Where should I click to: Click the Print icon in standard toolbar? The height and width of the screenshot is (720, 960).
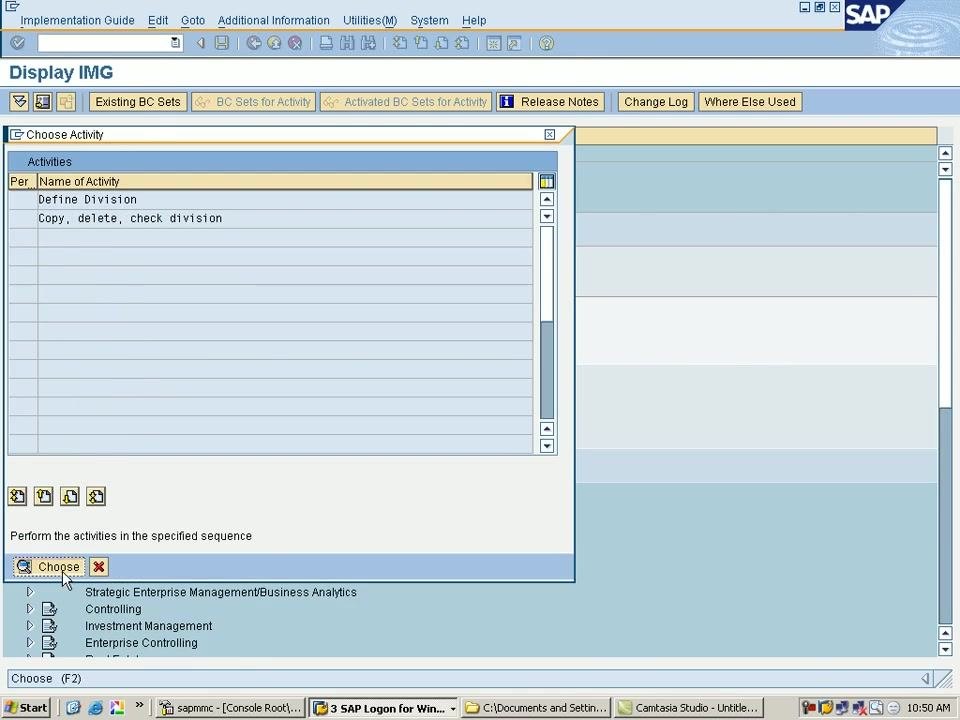pos(326,43)
